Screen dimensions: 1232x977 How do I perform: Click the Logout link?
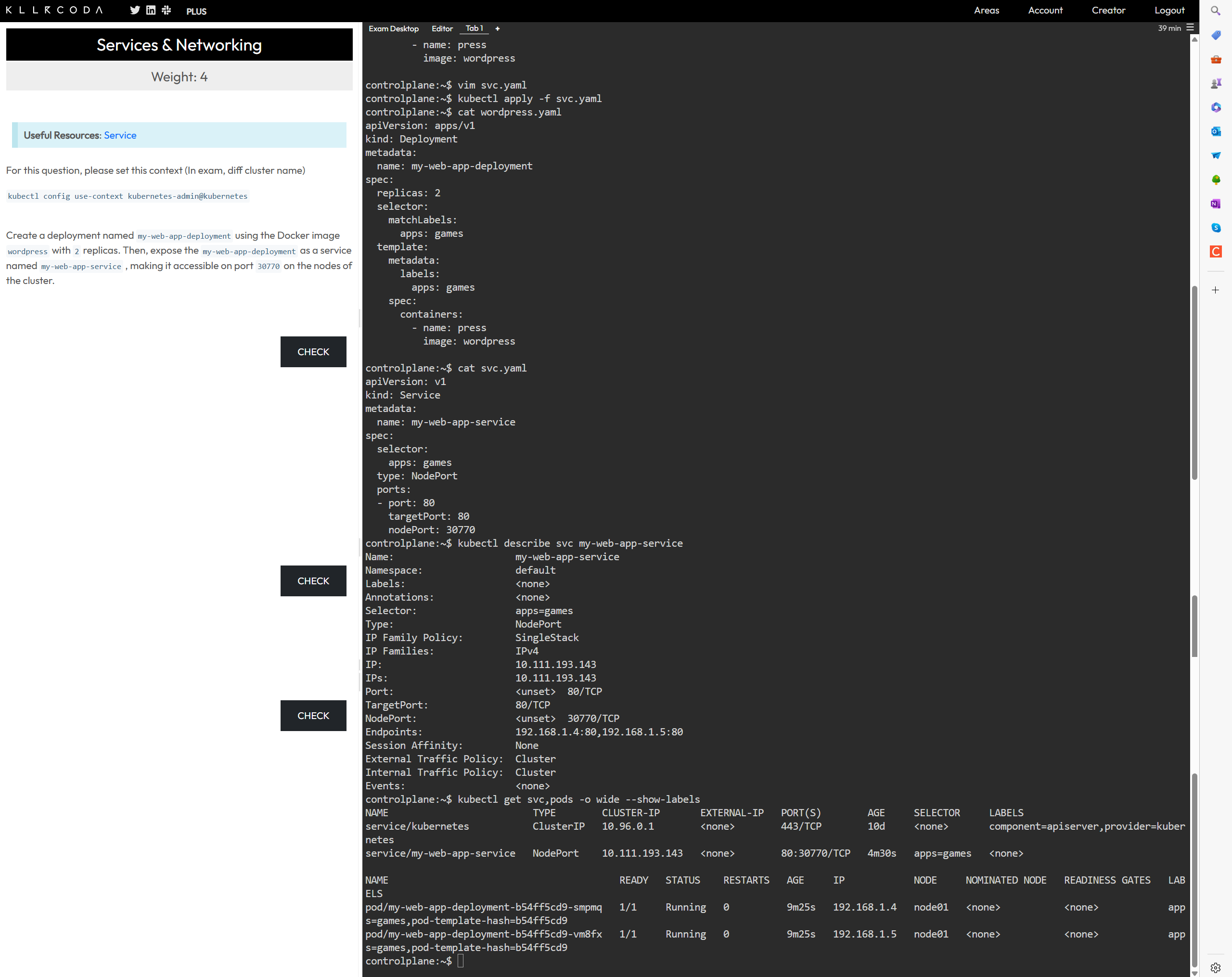(x=1168, y=10)
